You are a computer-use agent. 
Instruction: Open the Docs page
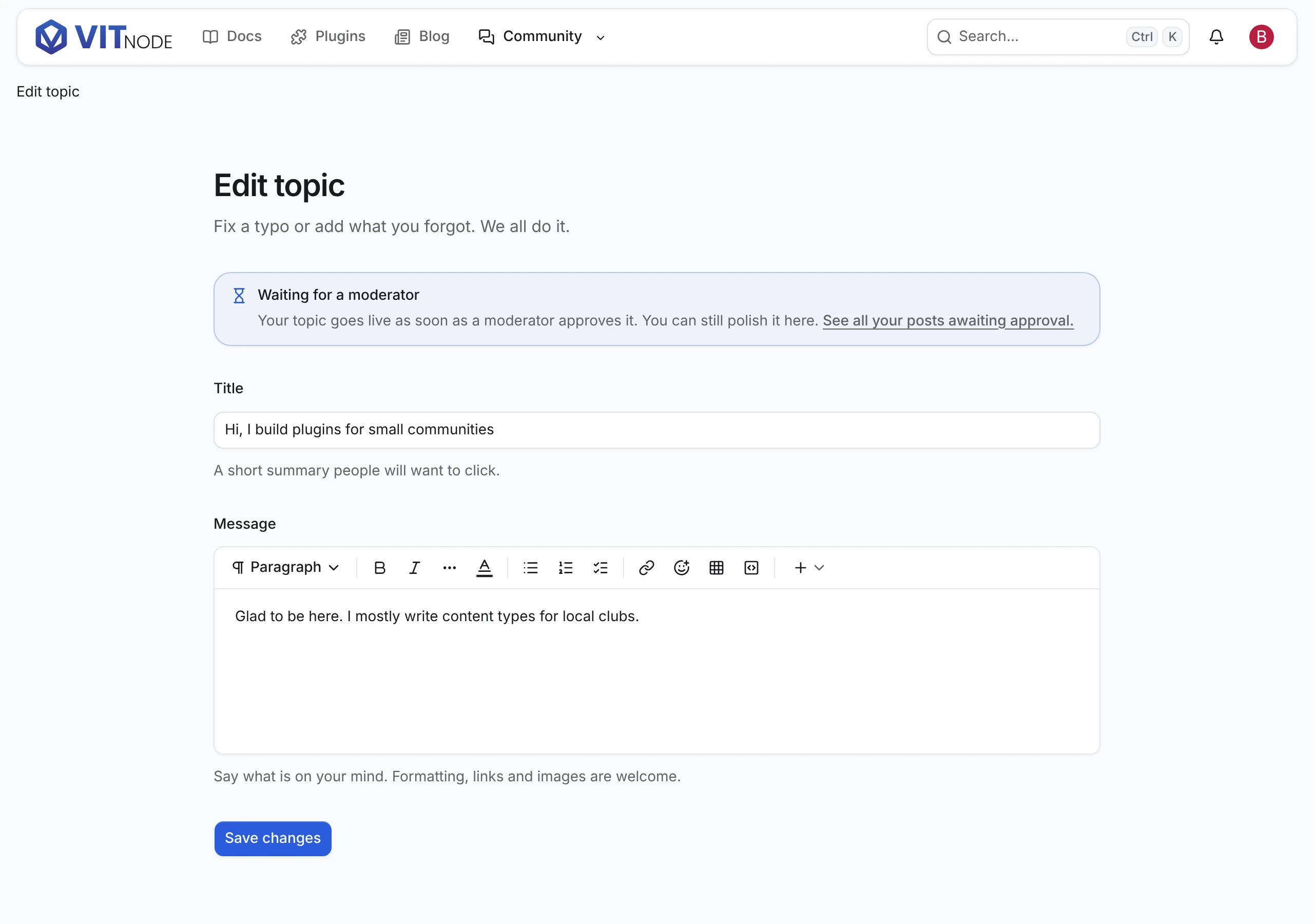pyautogui.click(x=232, y=36)
